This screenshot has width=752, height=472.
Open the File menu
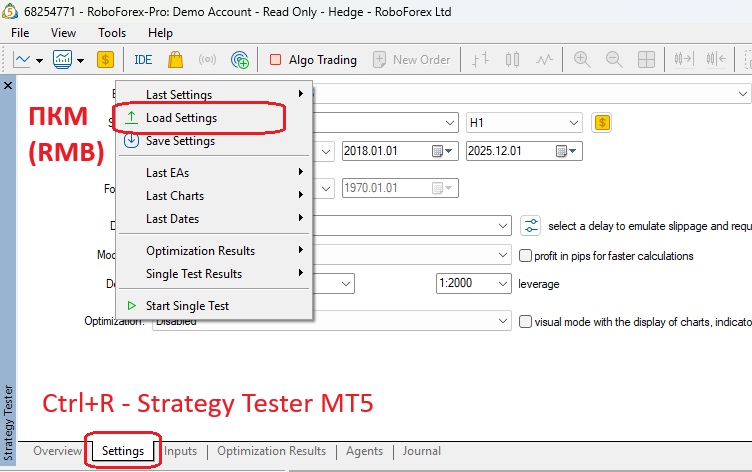click(x=20, y=33)
